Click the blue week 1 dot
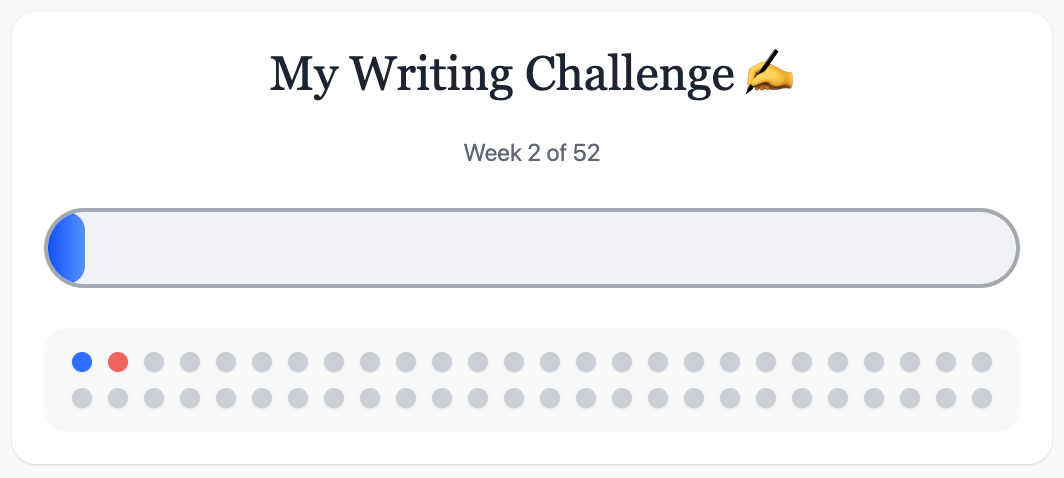 pos(82,361)
